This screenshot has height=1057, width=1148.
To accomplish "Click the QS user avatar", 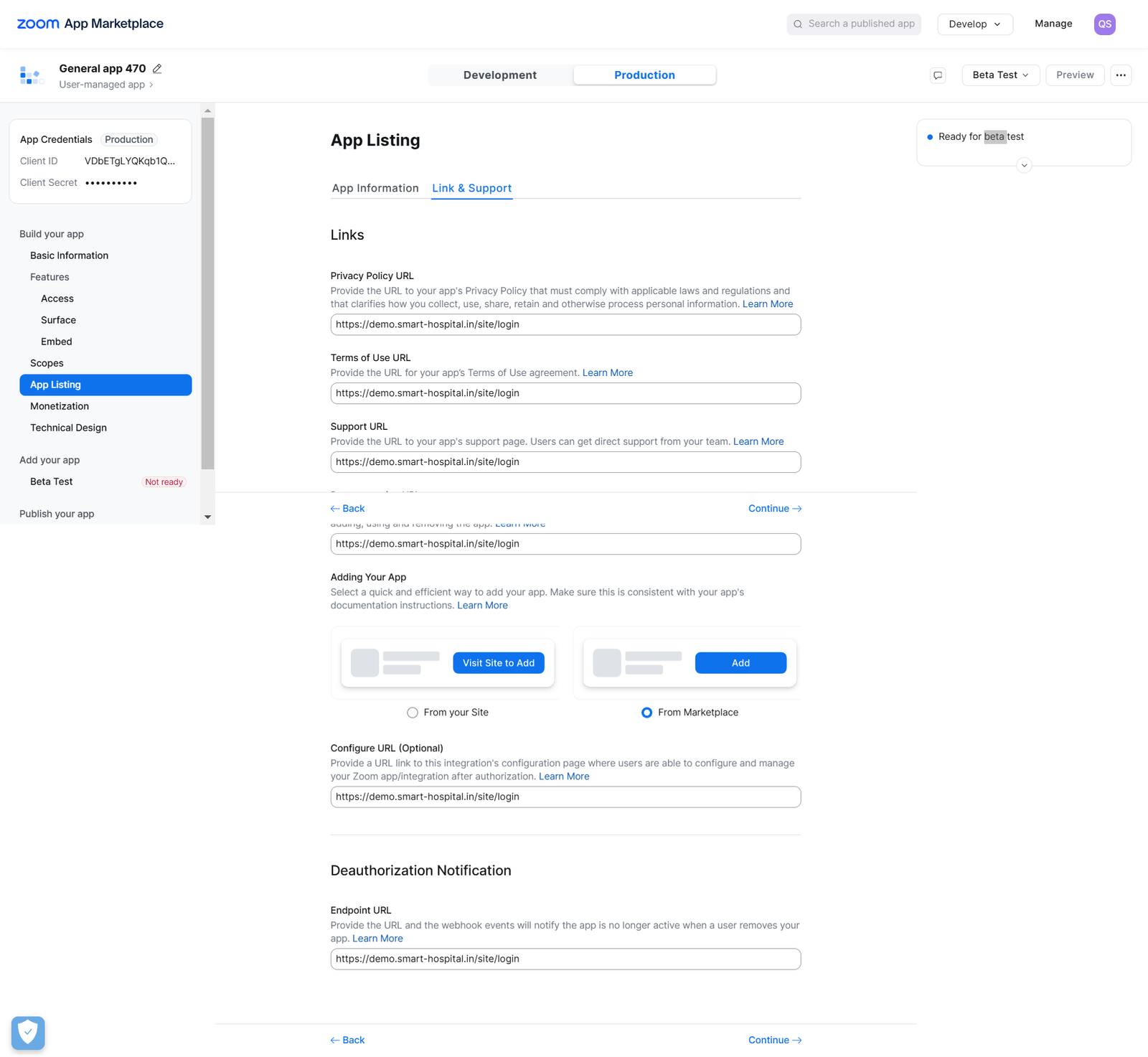I will [1104, 24].
